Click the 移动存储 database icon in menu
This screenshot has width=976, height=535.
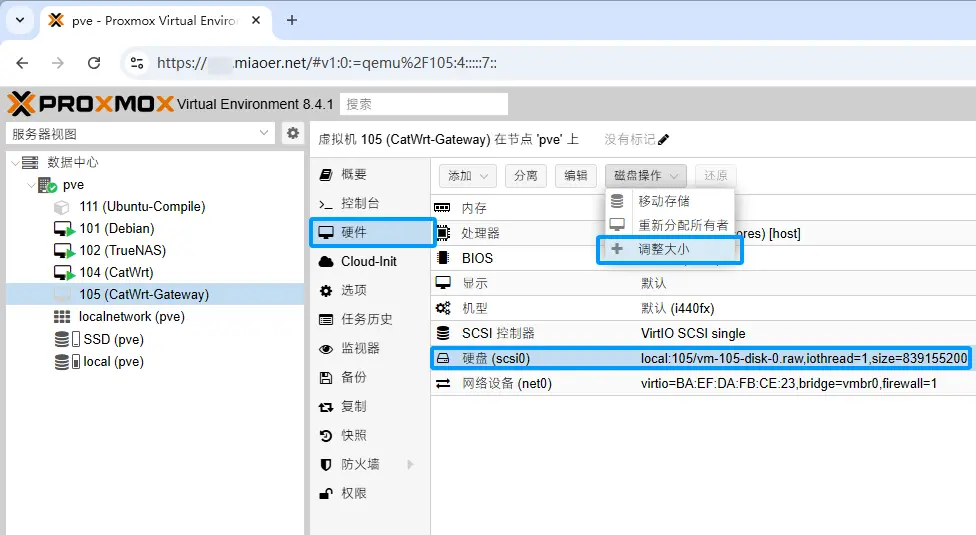point(617,201)
